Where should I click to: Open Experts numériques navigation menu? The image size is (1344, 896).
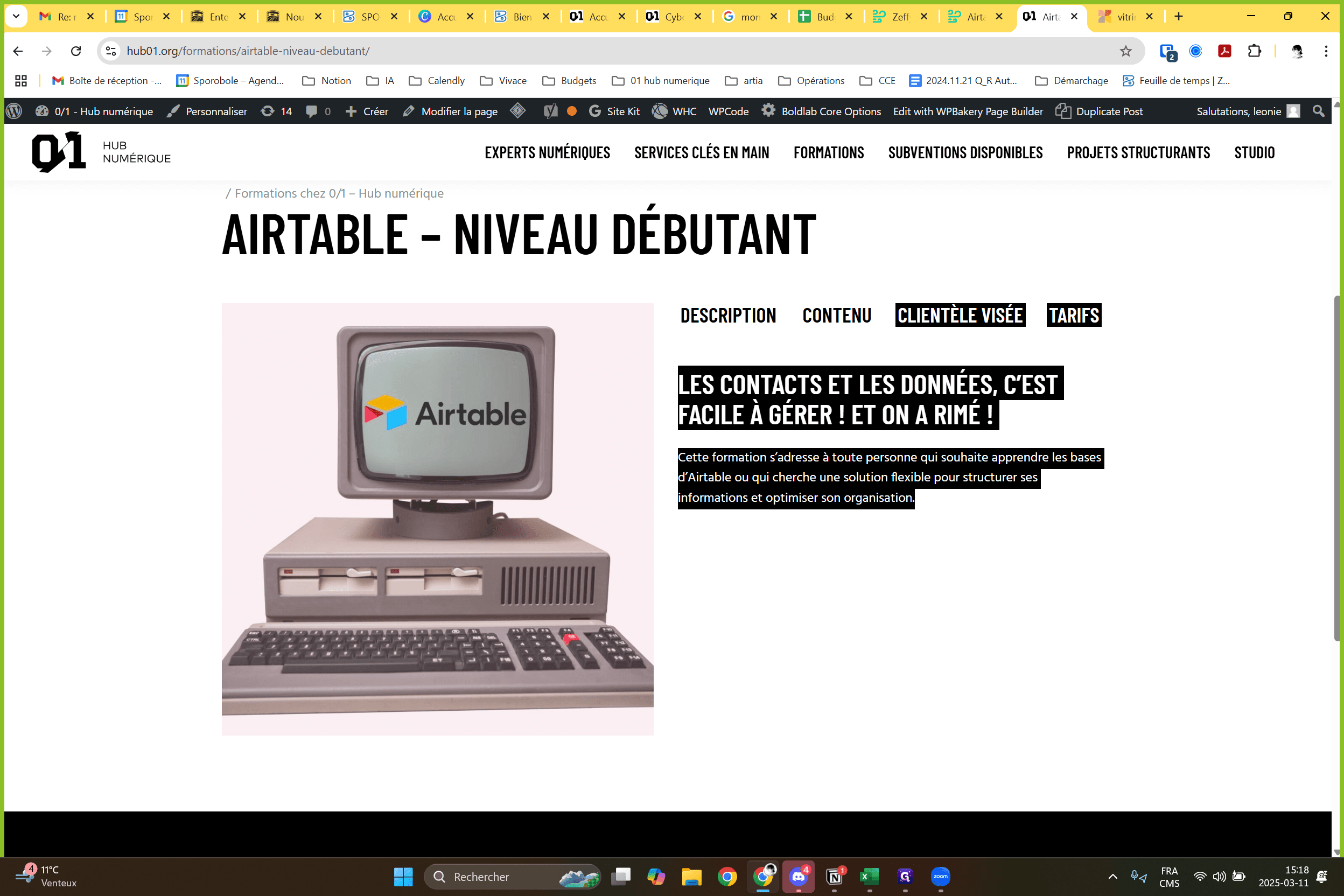click(x=548, y=152)
